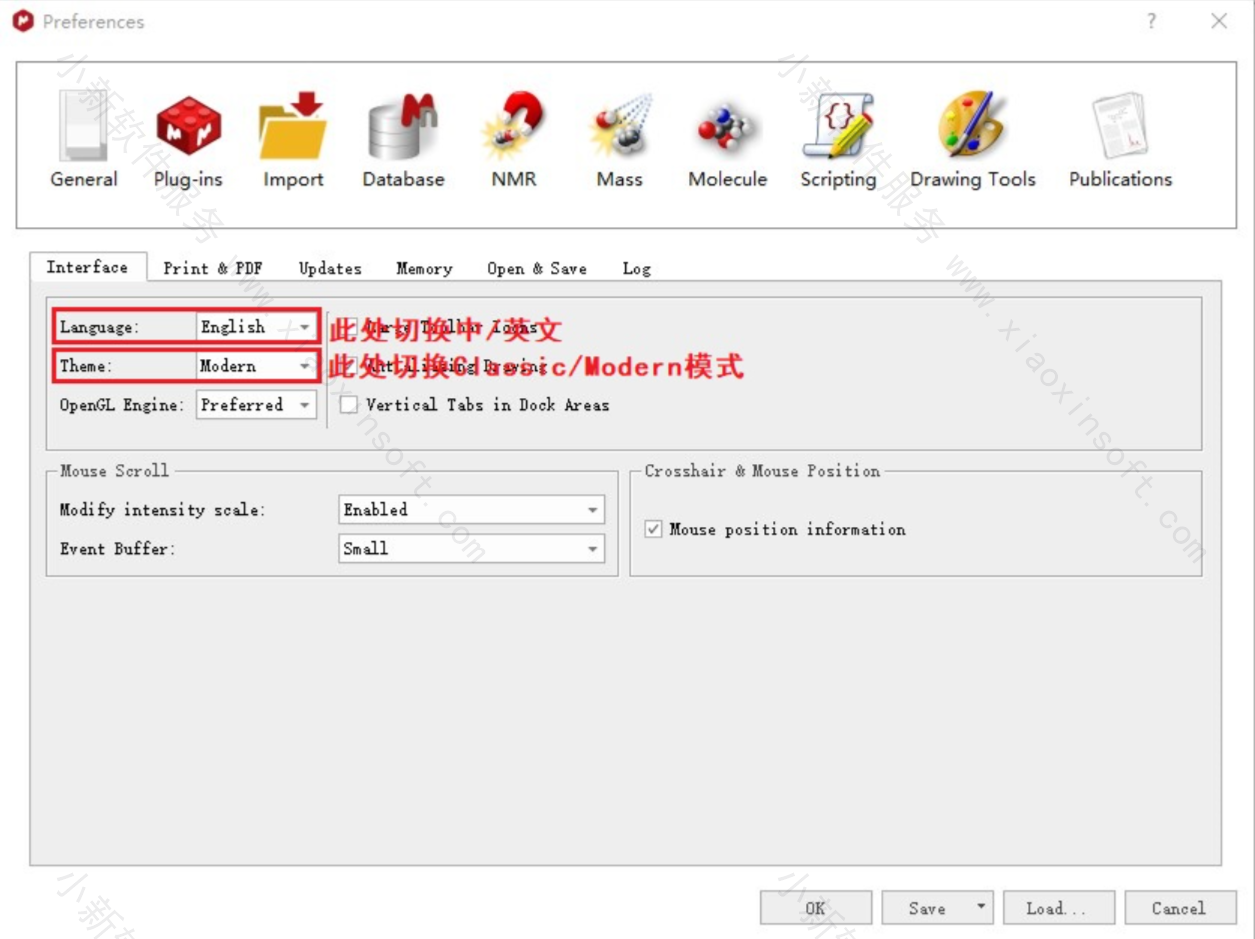Open NMR preferences with magnet icon
The height and width of the screenshot is (939, 1255).
pos(513,140)
